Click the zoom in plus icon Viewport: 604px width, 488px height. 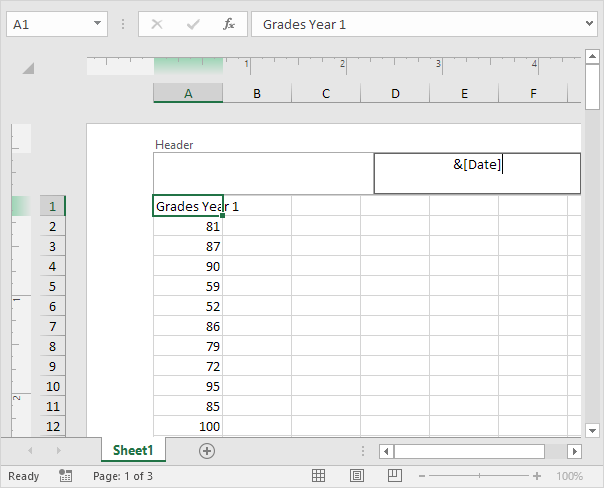[537, 477]
